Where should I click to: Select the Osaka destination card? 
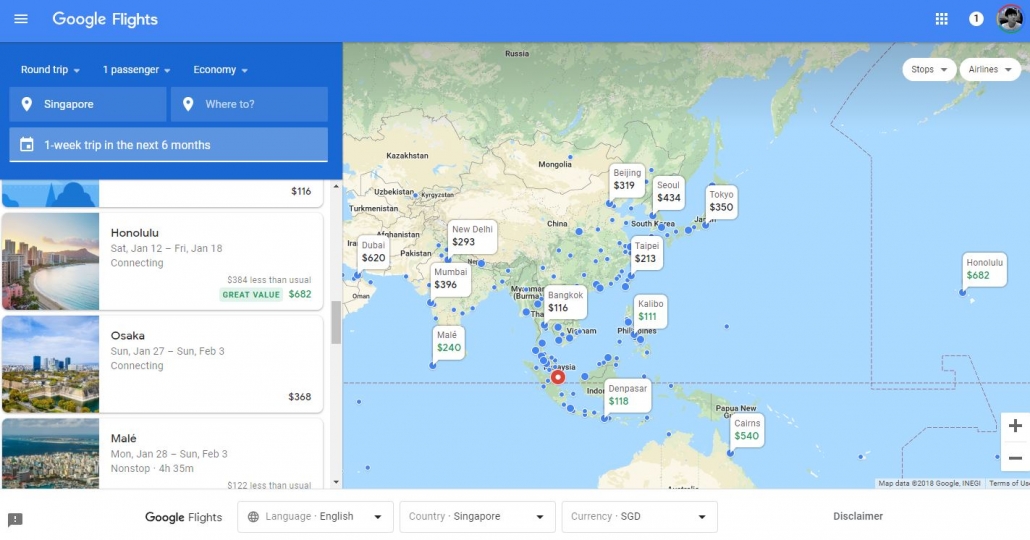click(x=162, y=364)
